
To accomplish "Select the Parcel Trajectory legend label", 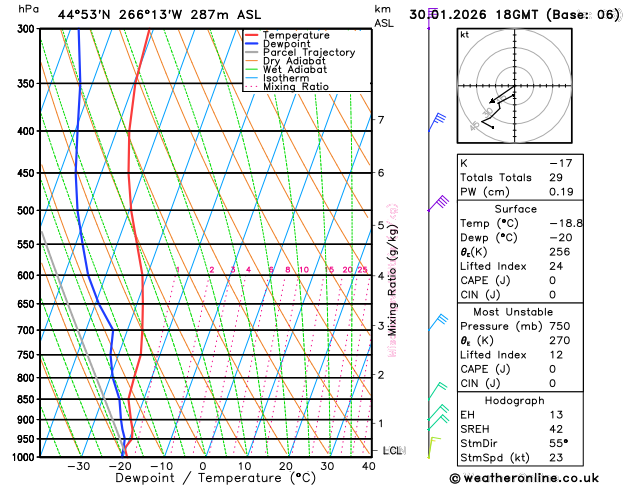I will click(x=309, y=53).
